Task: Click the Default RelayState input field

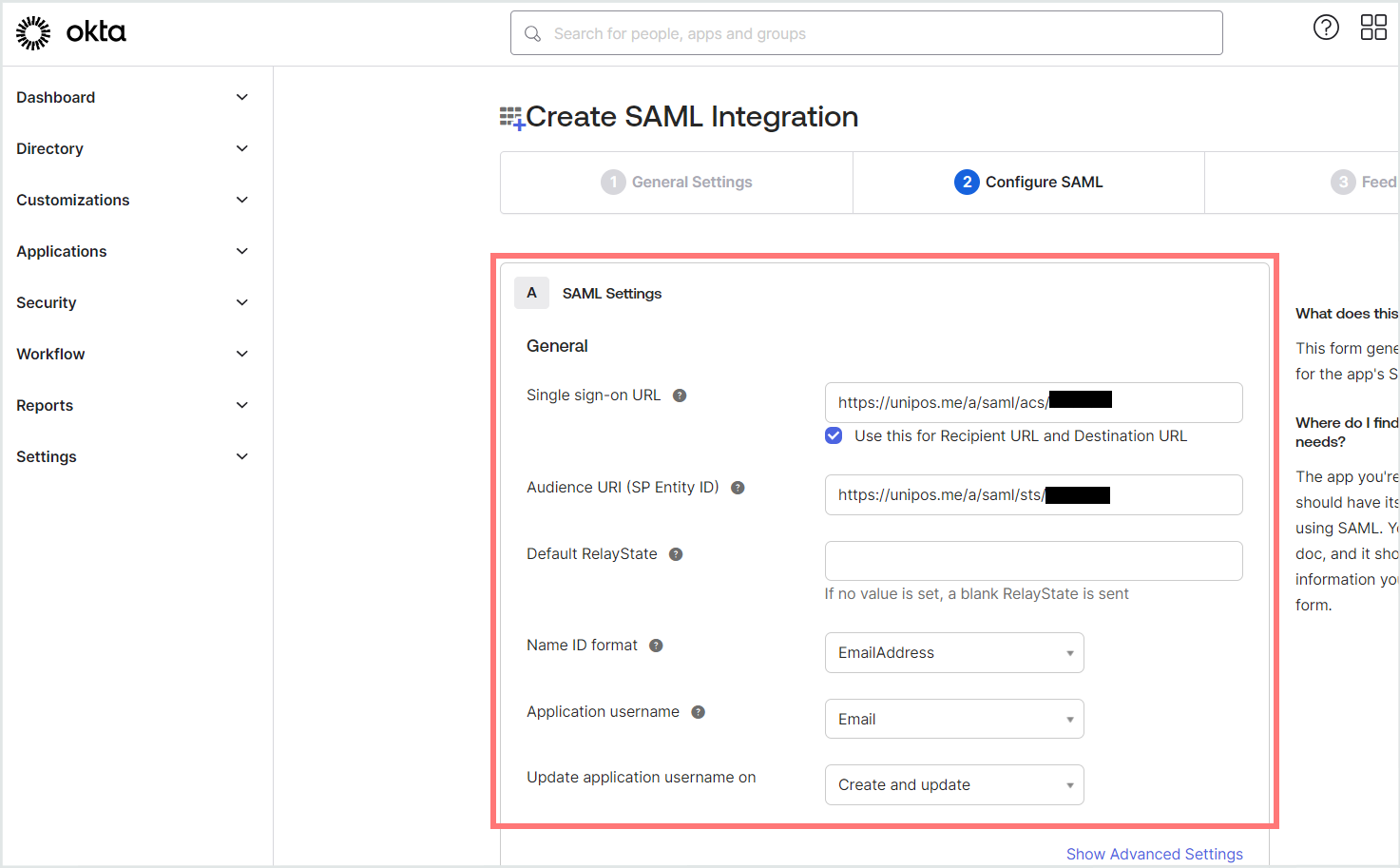Action: click(x=1033, y=561)
